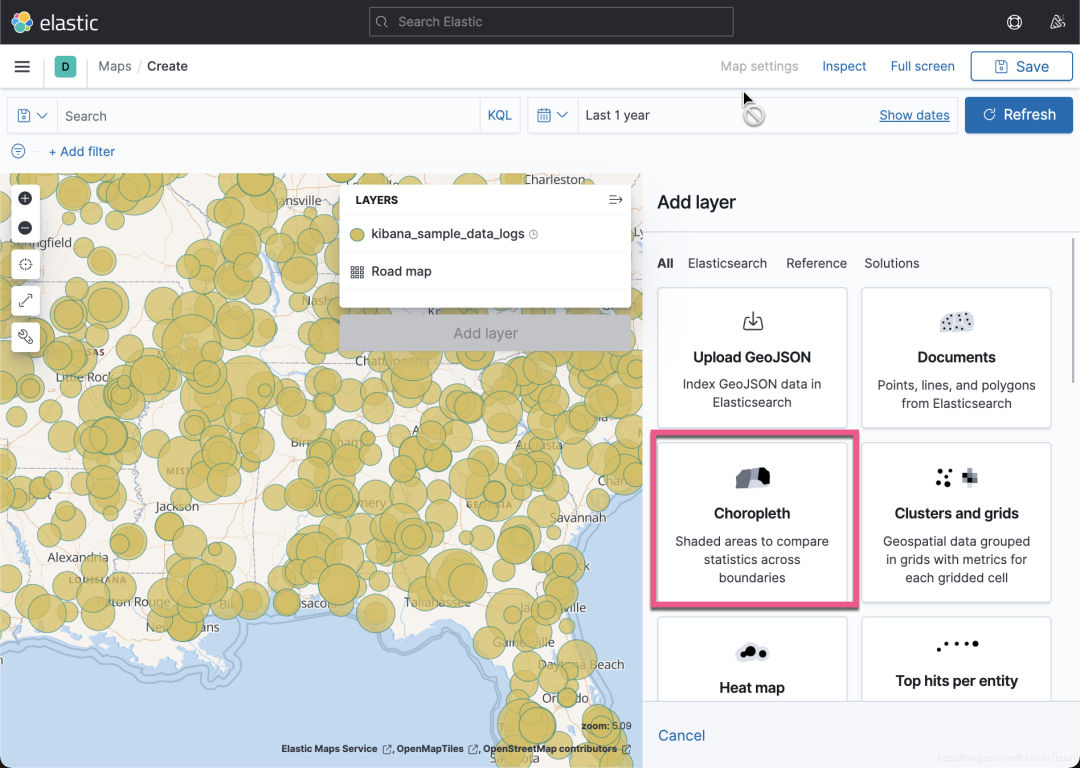Open the map tools wrench icon
This screenshot has height=768, width=1080.
click(25, 337)
